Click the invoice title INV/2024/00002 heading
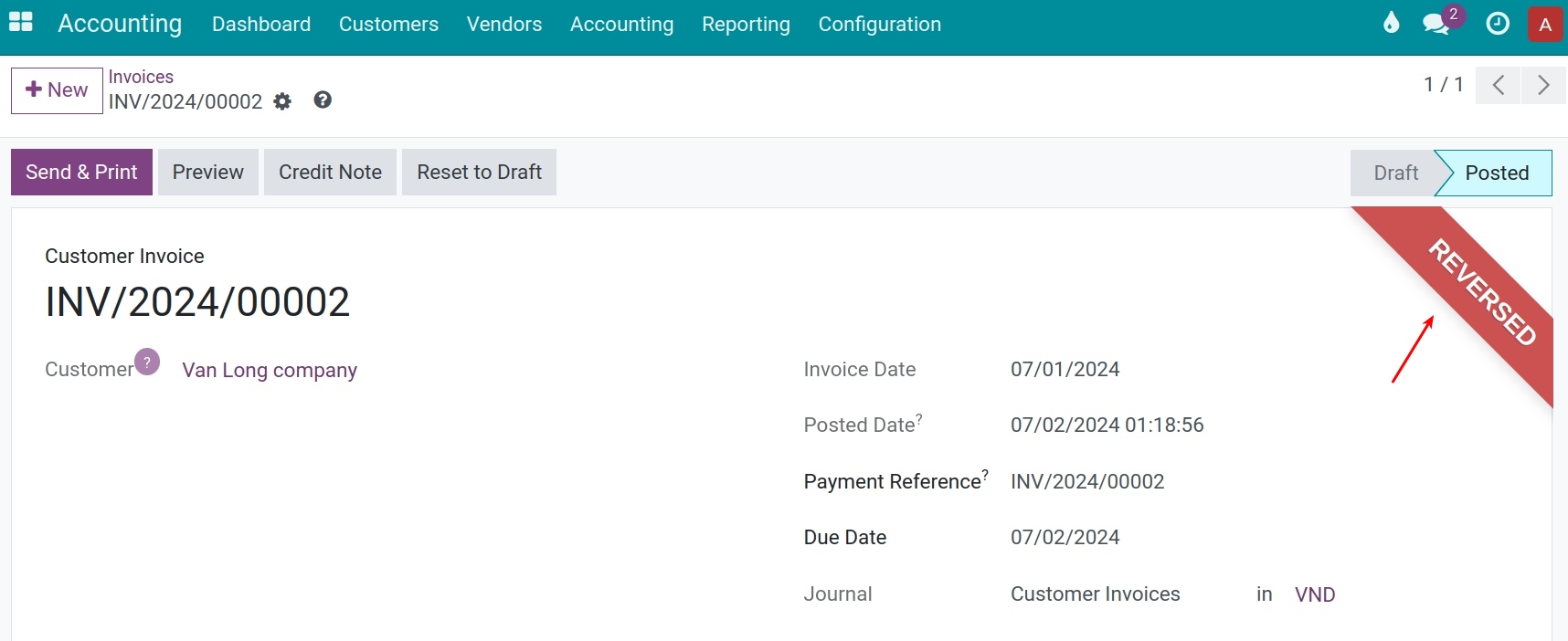The width and height of the screenshot is (1568, 641). click(x=197, y=302)
